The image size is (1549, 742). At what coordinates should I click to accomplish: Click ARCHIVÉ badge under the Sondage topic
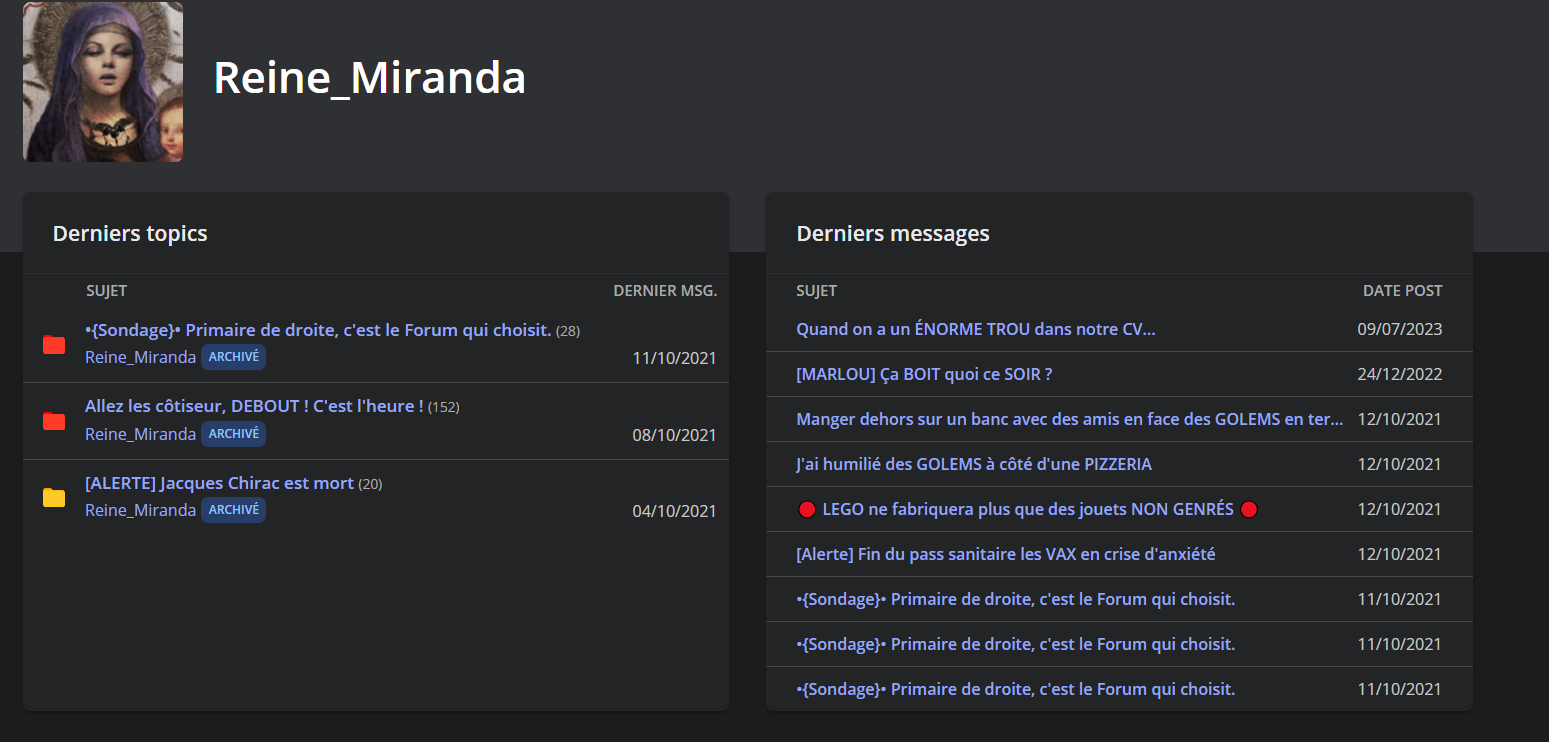click(233, 357)
